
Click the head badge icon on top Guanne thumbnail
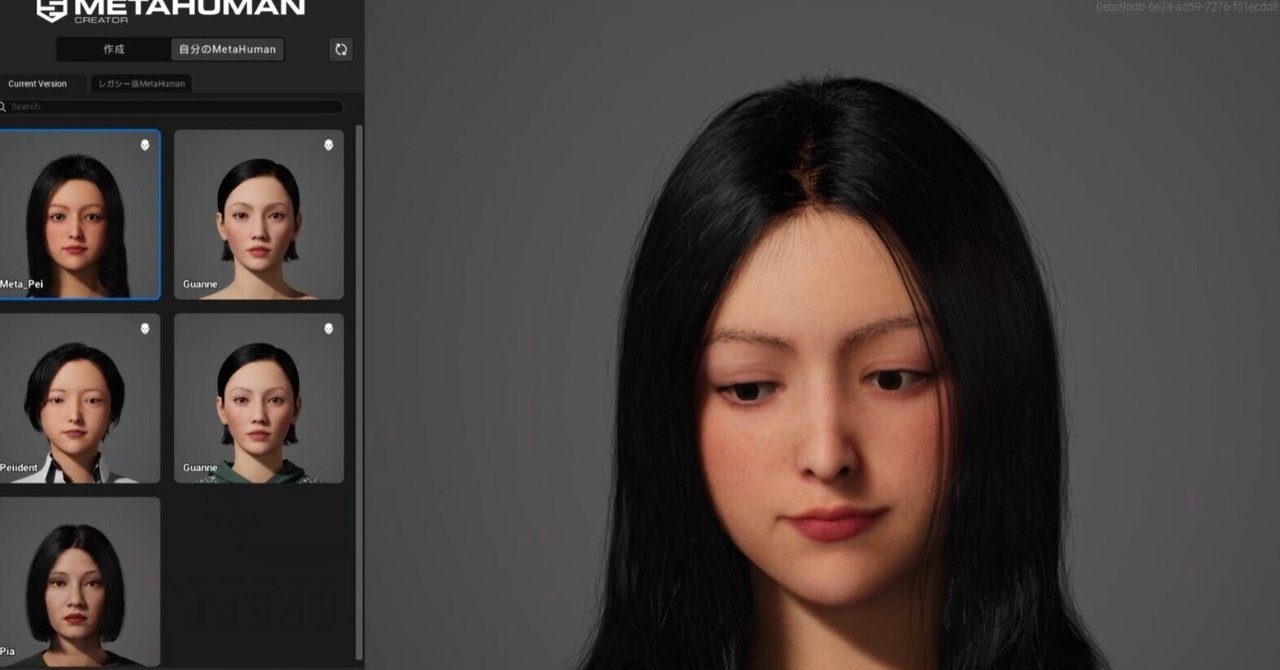[x=328, y=145]
